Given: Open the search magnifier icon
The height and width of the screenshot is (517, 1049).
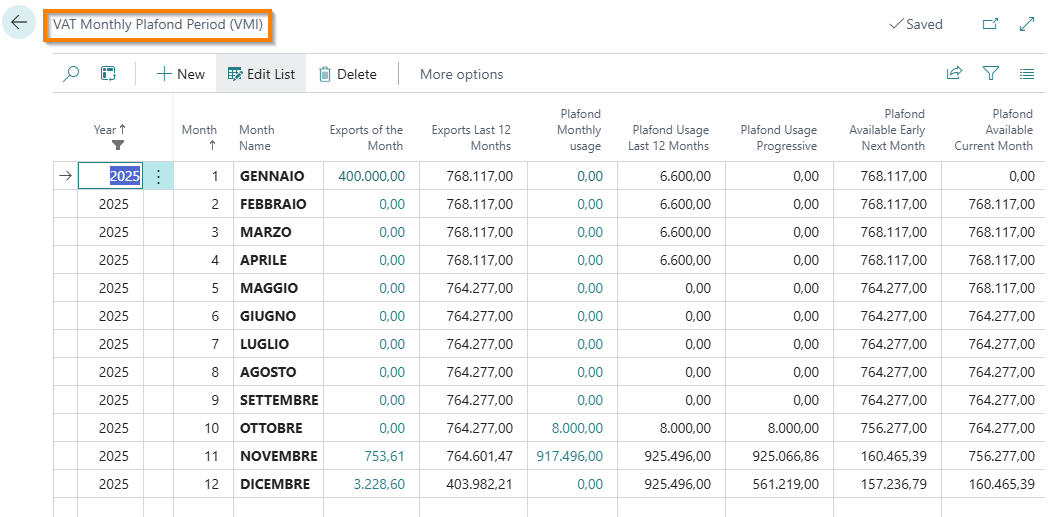Looking at the screenshot, I should click(x=71, y=74).
